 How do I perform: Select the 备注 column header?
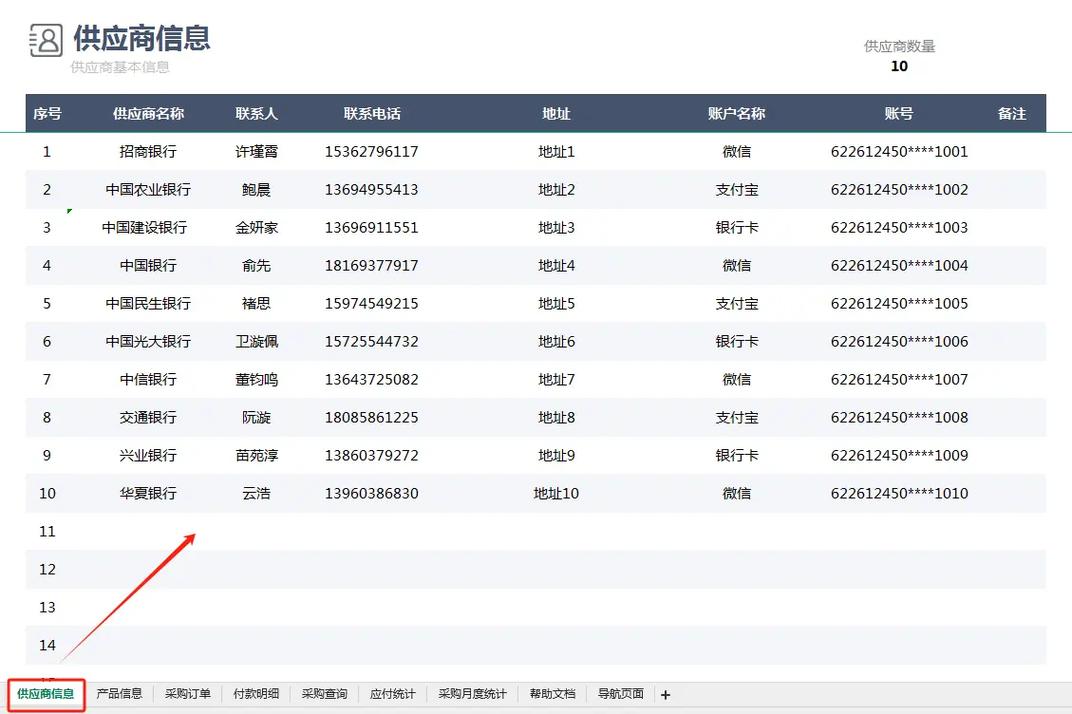(x=1012, y=114)
